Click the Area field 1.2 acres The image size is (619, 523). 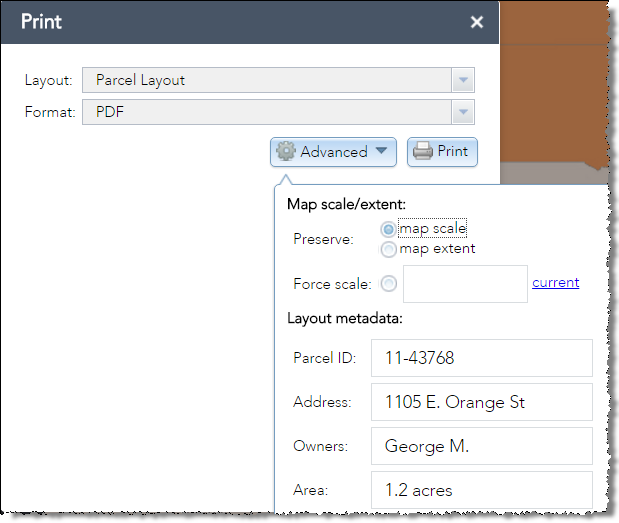pos(482,490)
